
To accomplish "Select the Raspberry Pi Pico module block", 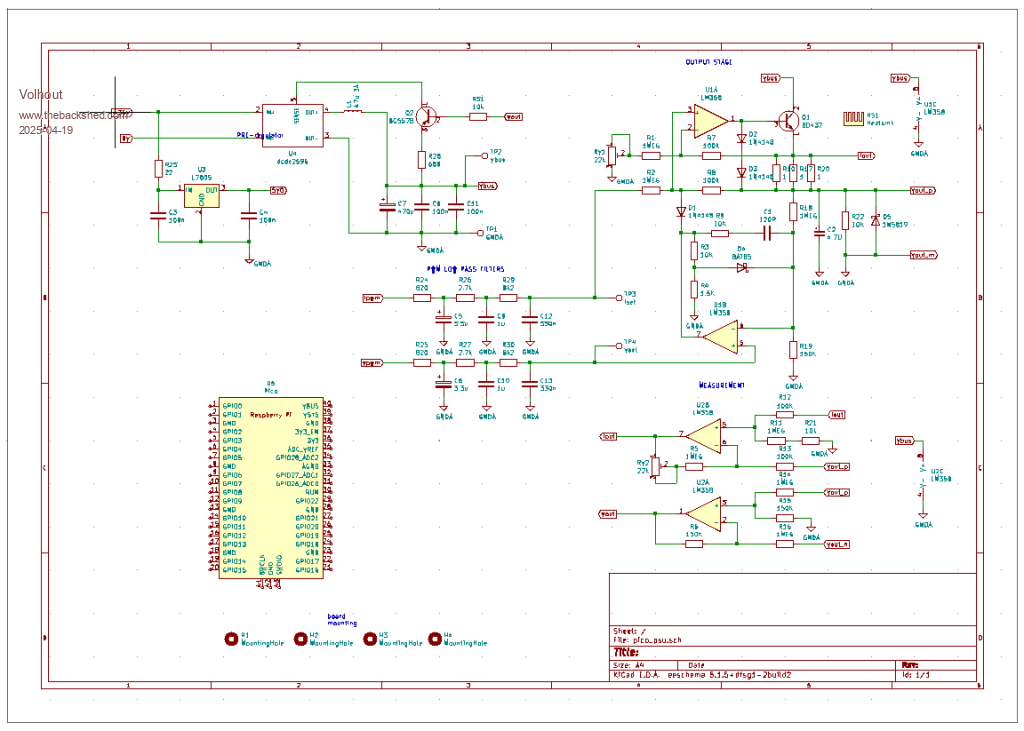I will (x=270, y=487).
